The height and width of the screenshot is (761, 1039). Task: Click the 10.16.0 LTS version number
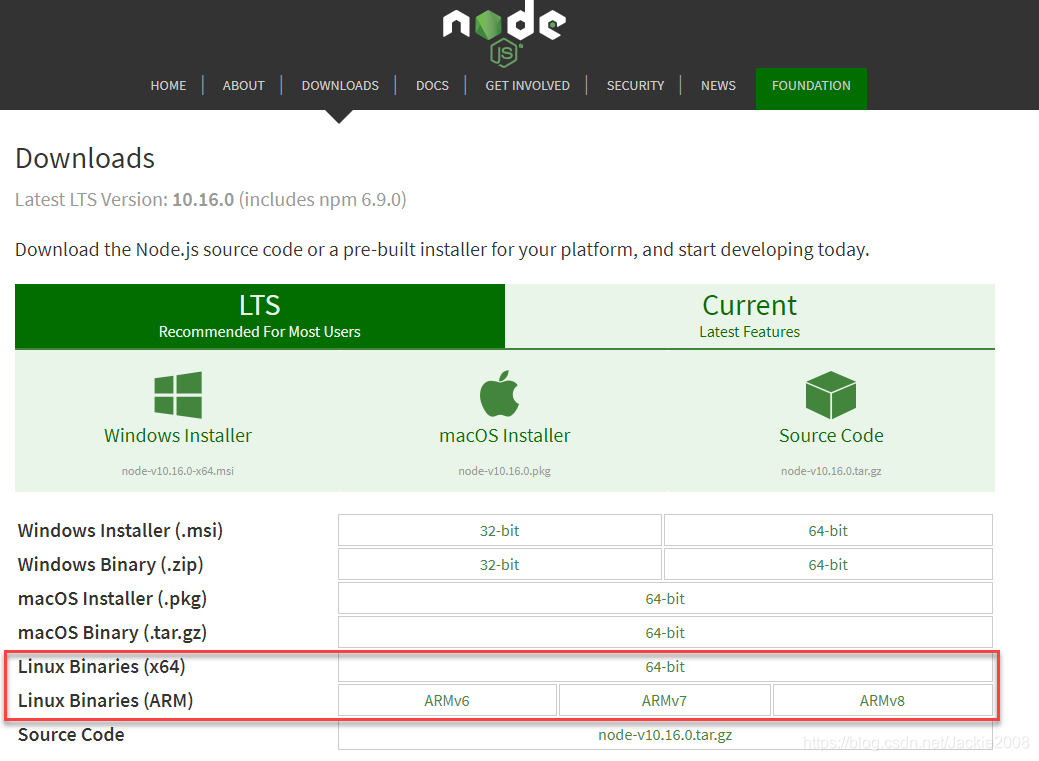pyautogui.click(x=203, y=200)
